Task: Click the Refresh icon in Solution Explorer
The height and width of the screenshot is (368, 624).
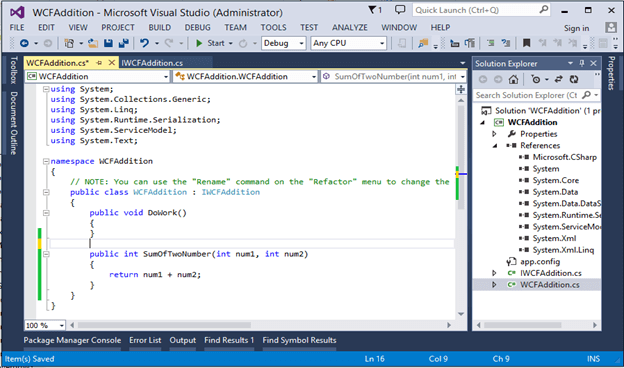Action: click(x=573, y=80)
